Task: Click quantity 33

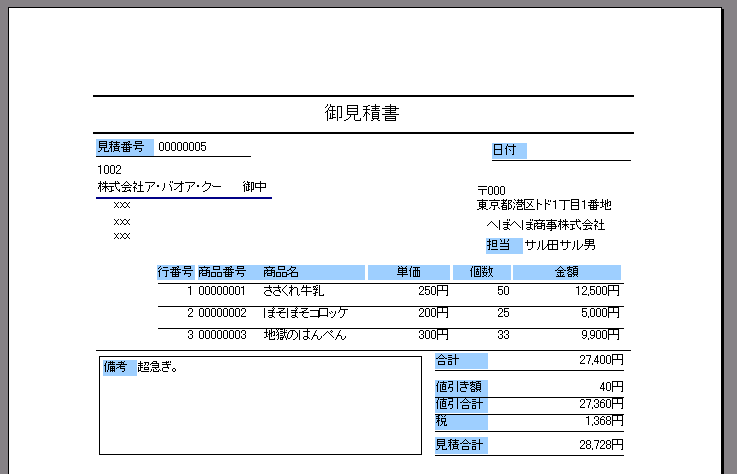Action: click(x=503, y=335)
